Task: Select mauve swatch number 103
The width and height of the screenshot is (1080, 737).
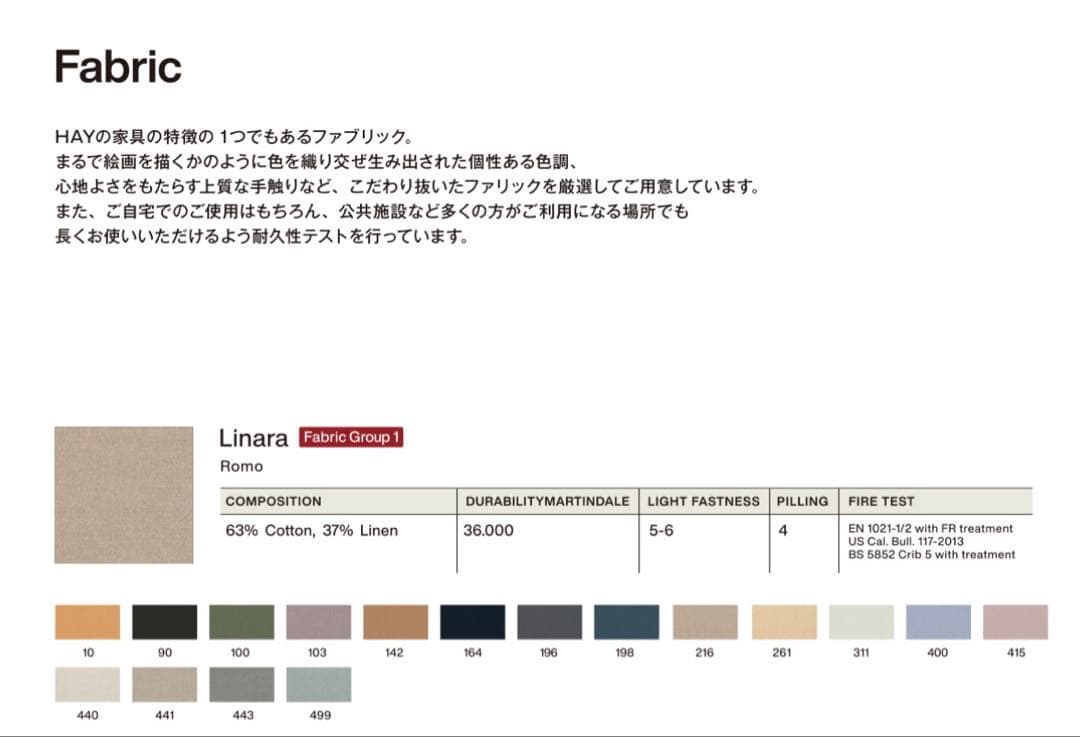Action: tap(318, 622)
